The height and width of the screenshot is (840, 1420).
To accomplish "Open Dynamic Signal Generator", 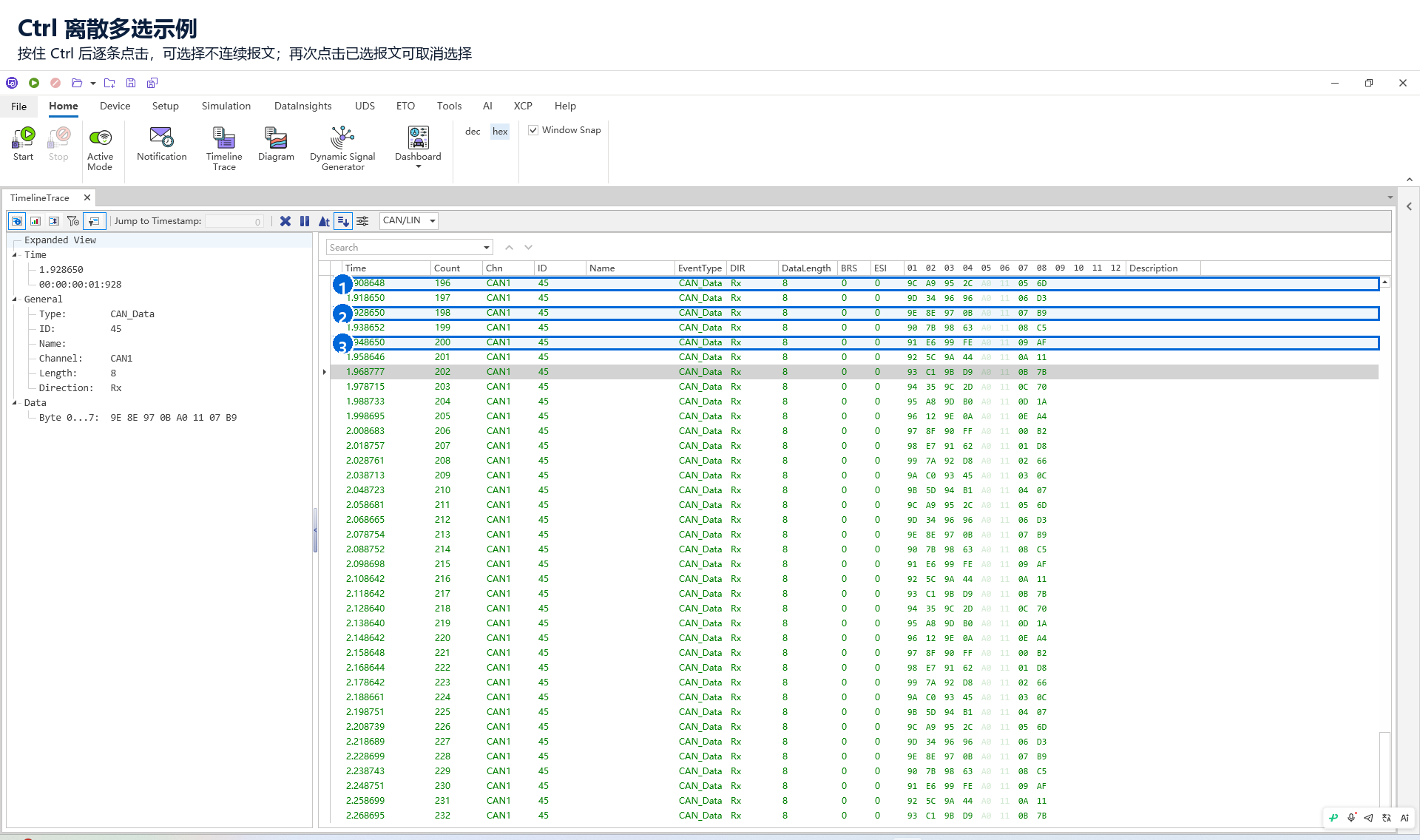I will pyautogui.click(x=342, y=149).
